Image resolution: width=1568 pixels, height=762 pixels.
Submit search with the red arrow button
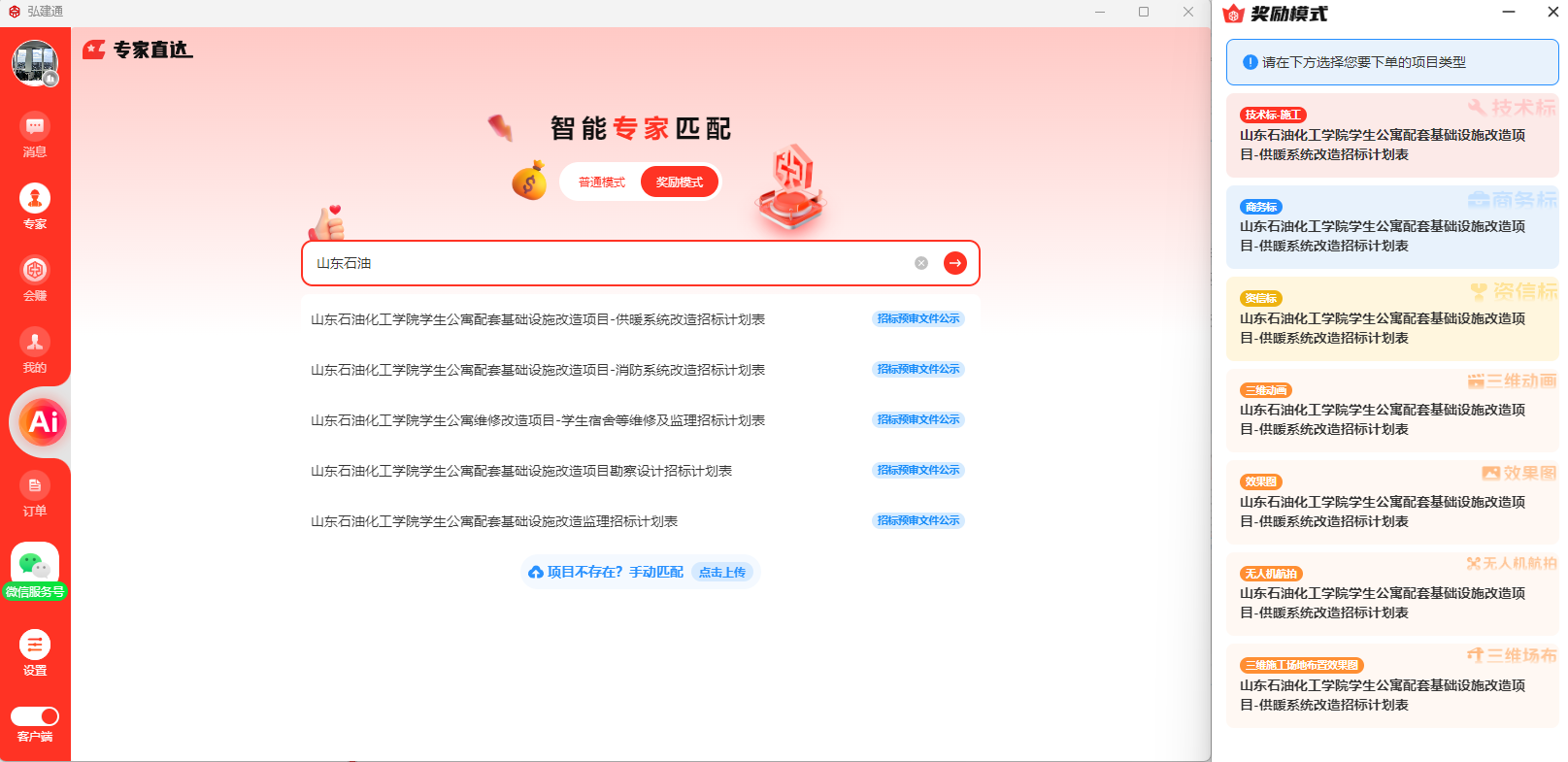point(955,263)
